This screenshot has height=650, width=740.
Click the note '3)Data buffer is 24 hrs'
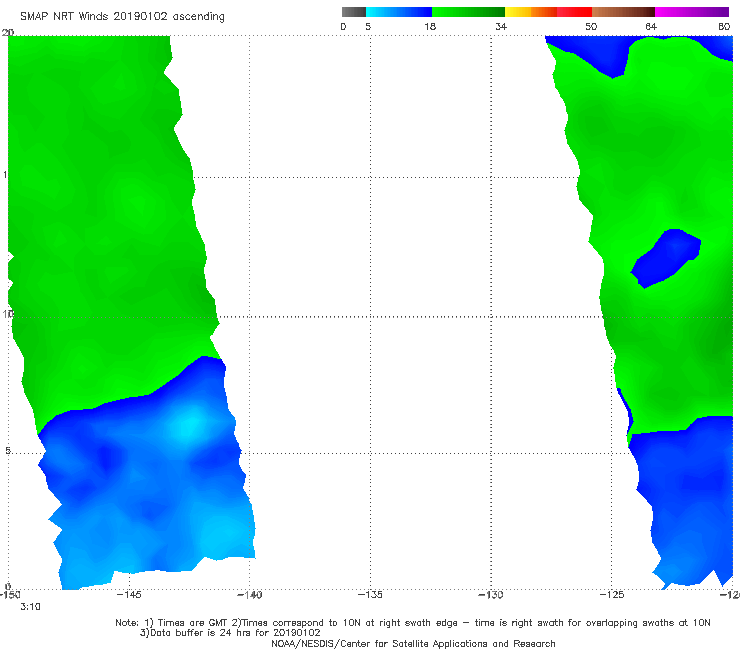pyautogui.click(x=230, y=633)
